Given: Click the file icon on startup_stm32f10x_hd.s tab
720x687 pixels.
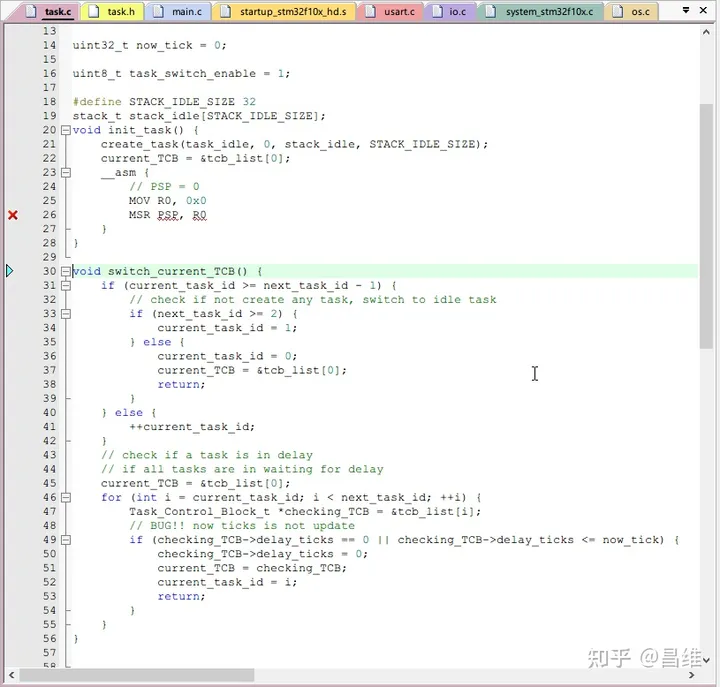Looking at the screenshot, I should point(225,11).
